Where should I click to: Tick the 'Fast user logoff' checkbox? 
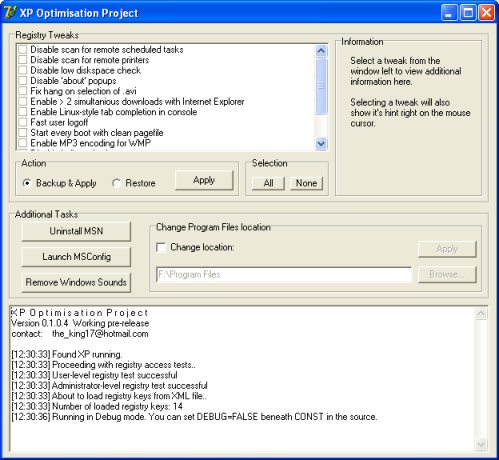pyautogui.click(x=23, y=122)
